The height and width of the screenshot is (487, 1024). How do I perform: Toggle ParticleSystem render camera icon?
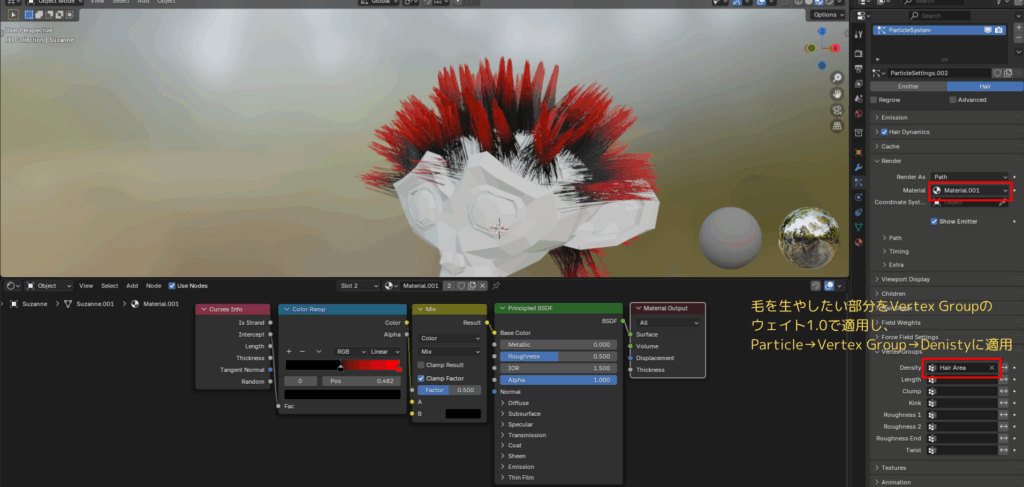pyautogui.click(x=999, y=30)
